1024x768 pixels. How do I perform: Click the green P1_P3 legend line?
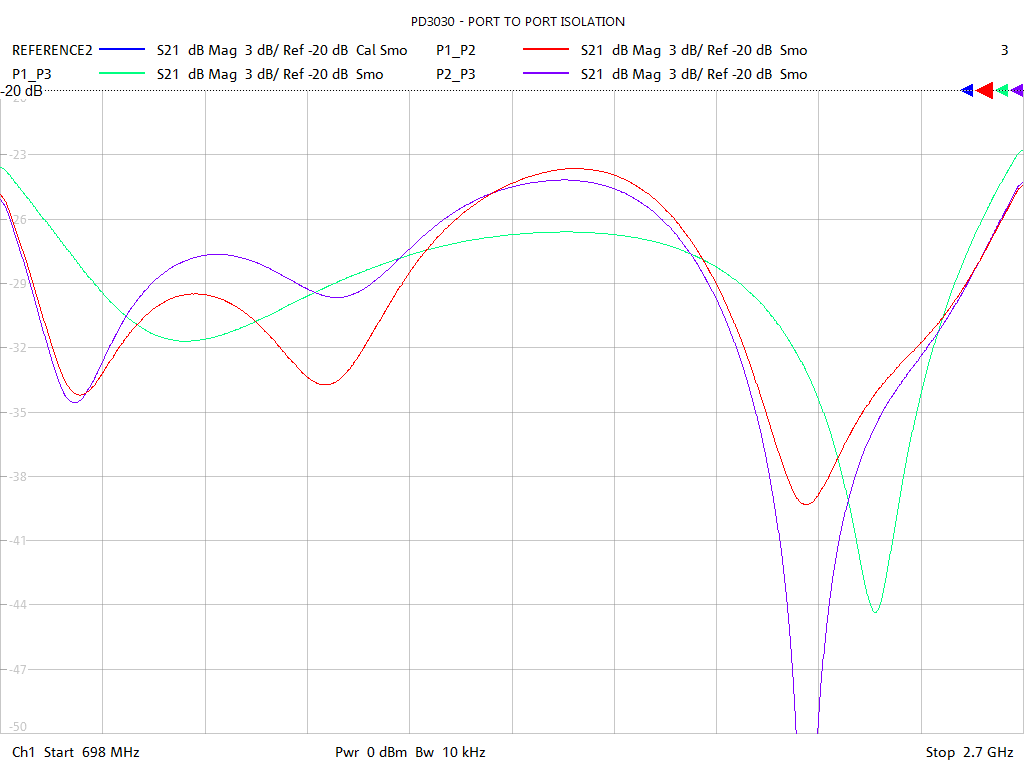[x=122, y=74]
